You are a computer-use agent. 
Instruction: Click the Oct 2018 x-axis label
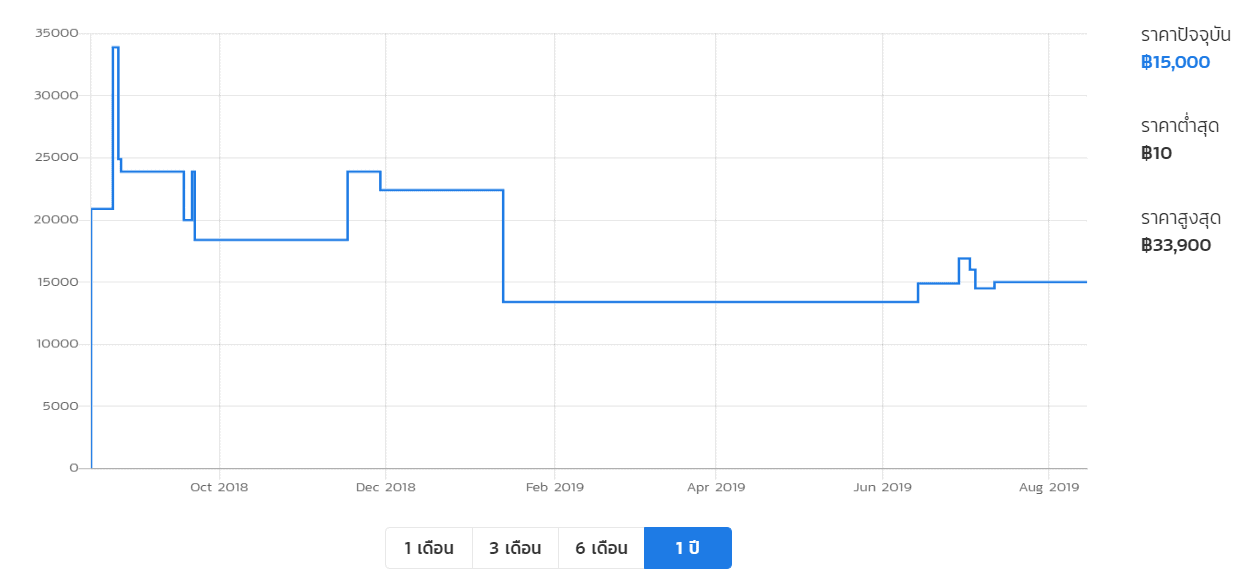[x=219, y=487]
